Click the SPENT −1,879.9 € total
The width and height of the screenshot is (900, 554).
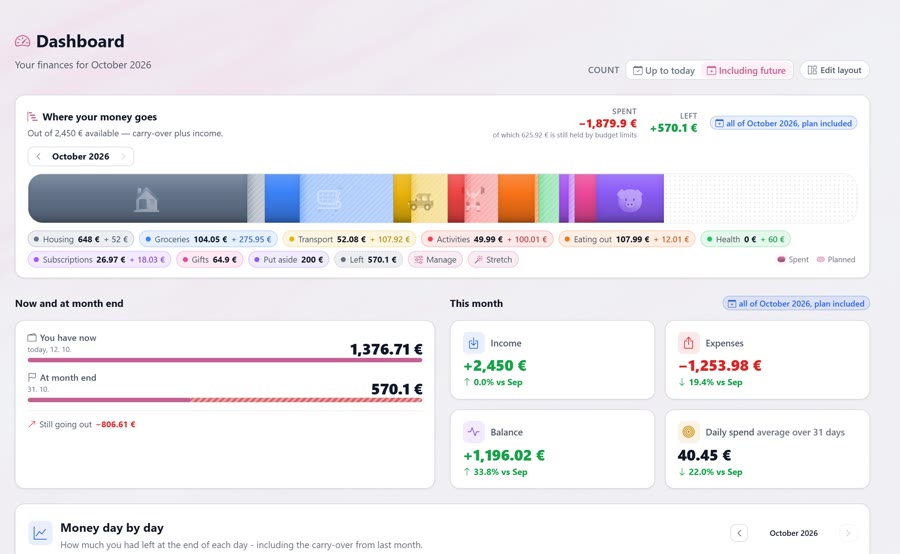click(607, 123)
